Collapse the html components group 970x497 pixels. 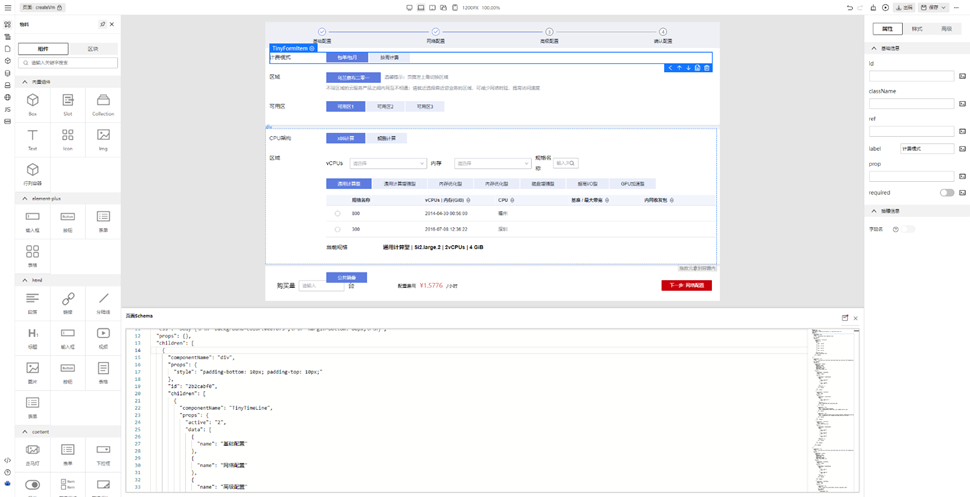pos(68,280)
